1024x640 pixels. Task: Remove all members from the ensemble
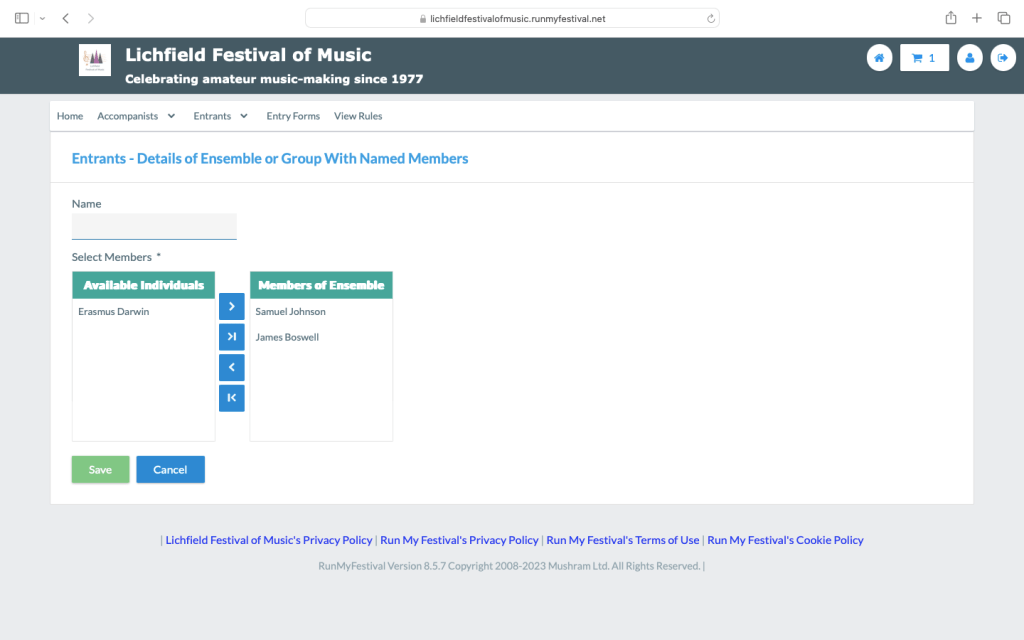click(231, 398)
